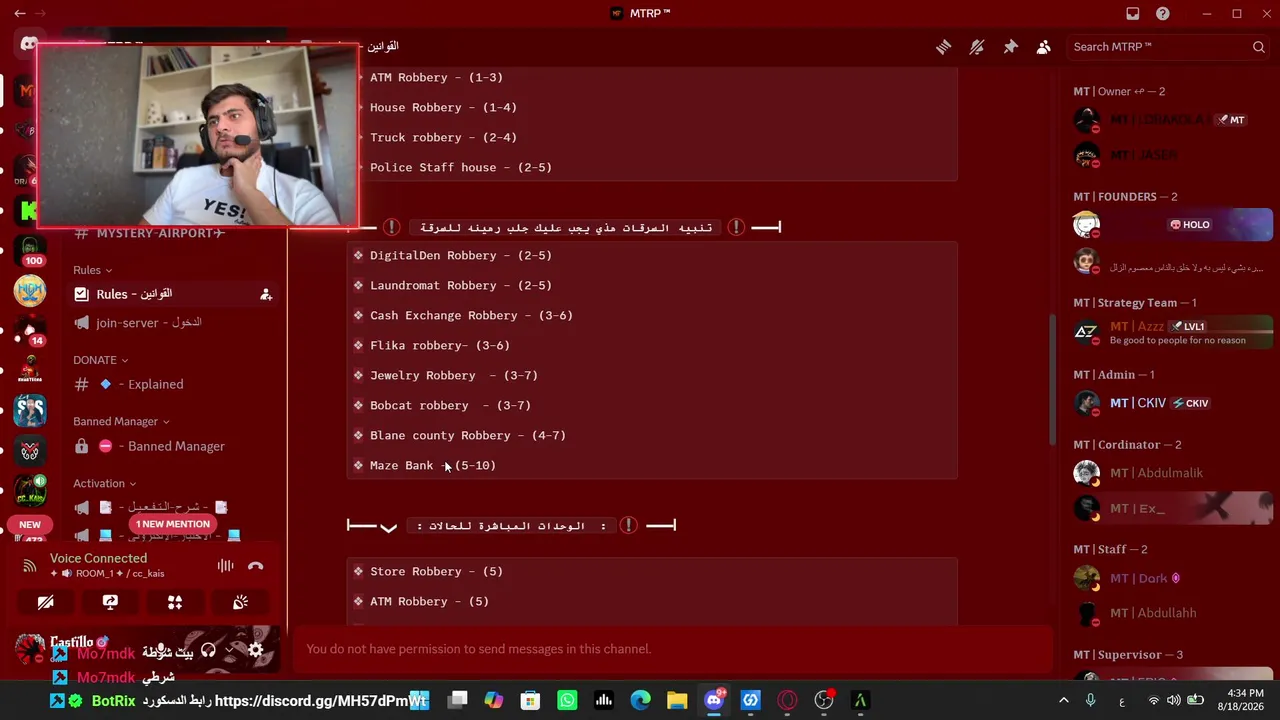Open the Explained channel

(x=173, y=384)
